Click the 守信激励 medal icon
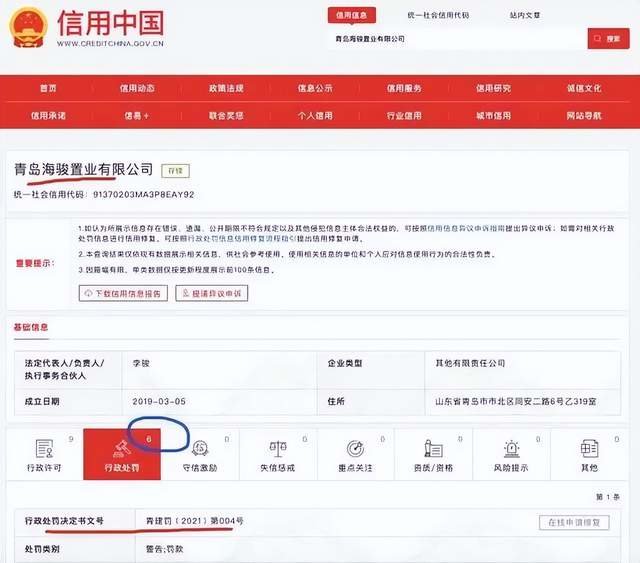640x563 pixels. [x=200, y=449]
